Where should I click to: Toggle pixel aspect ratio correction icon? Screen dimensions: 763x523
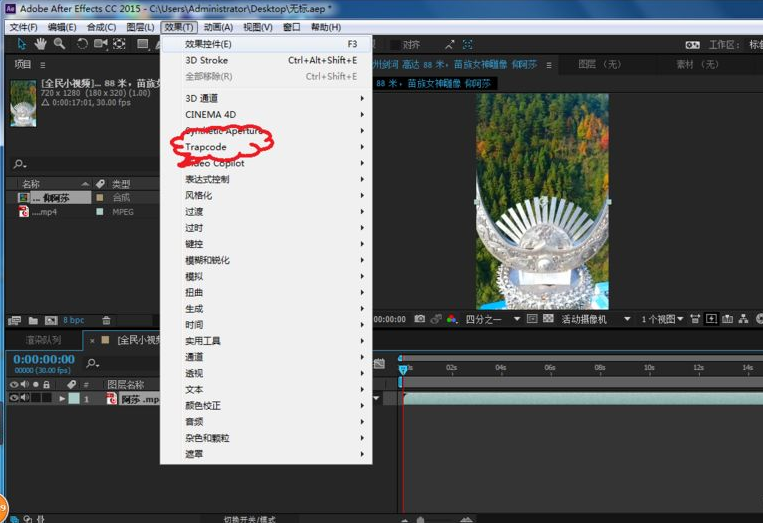[x=695, y=319]
